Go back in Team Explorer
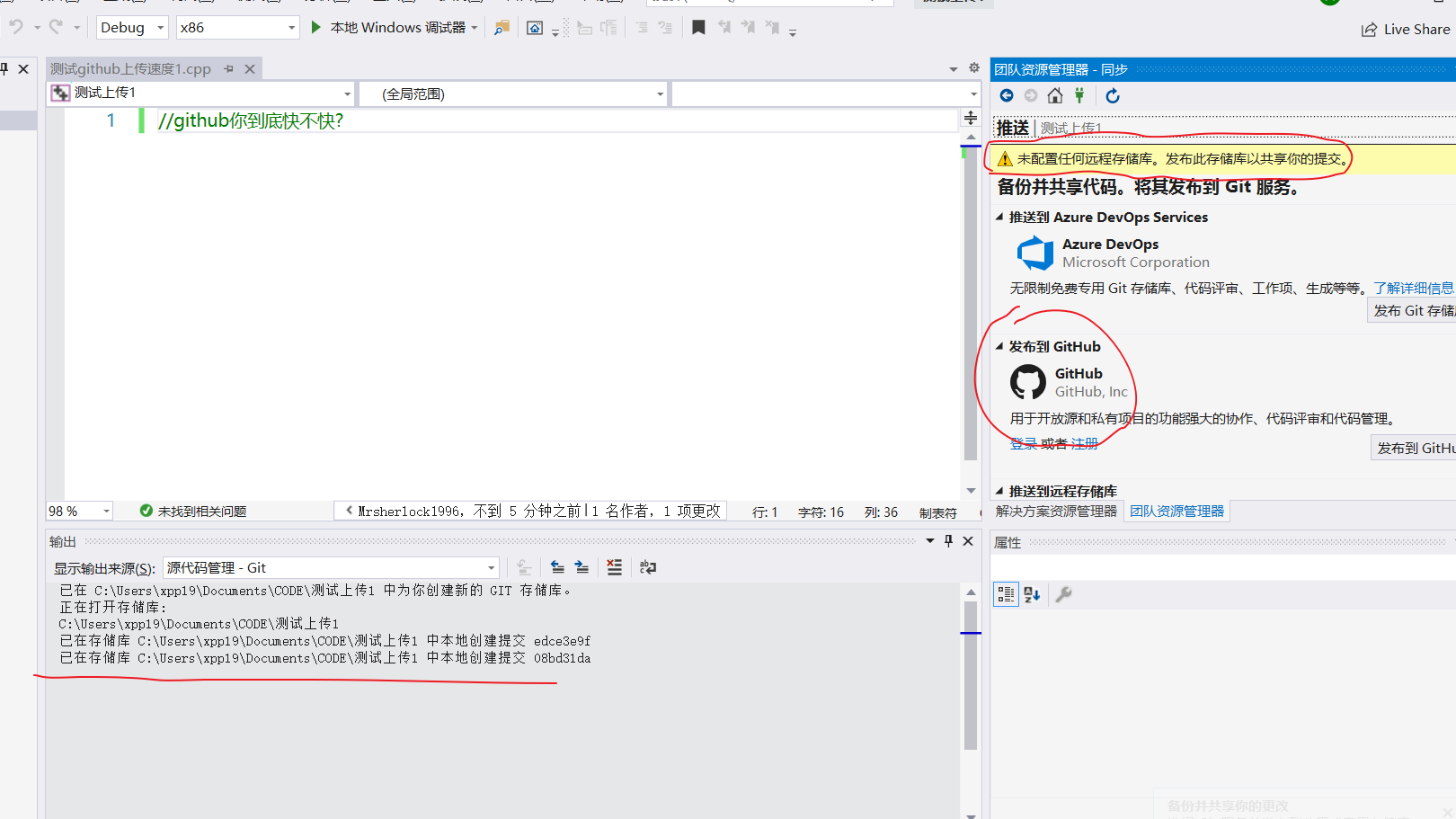The width and height of the screenshot is (1456, 819). (x=1007, y=96)
